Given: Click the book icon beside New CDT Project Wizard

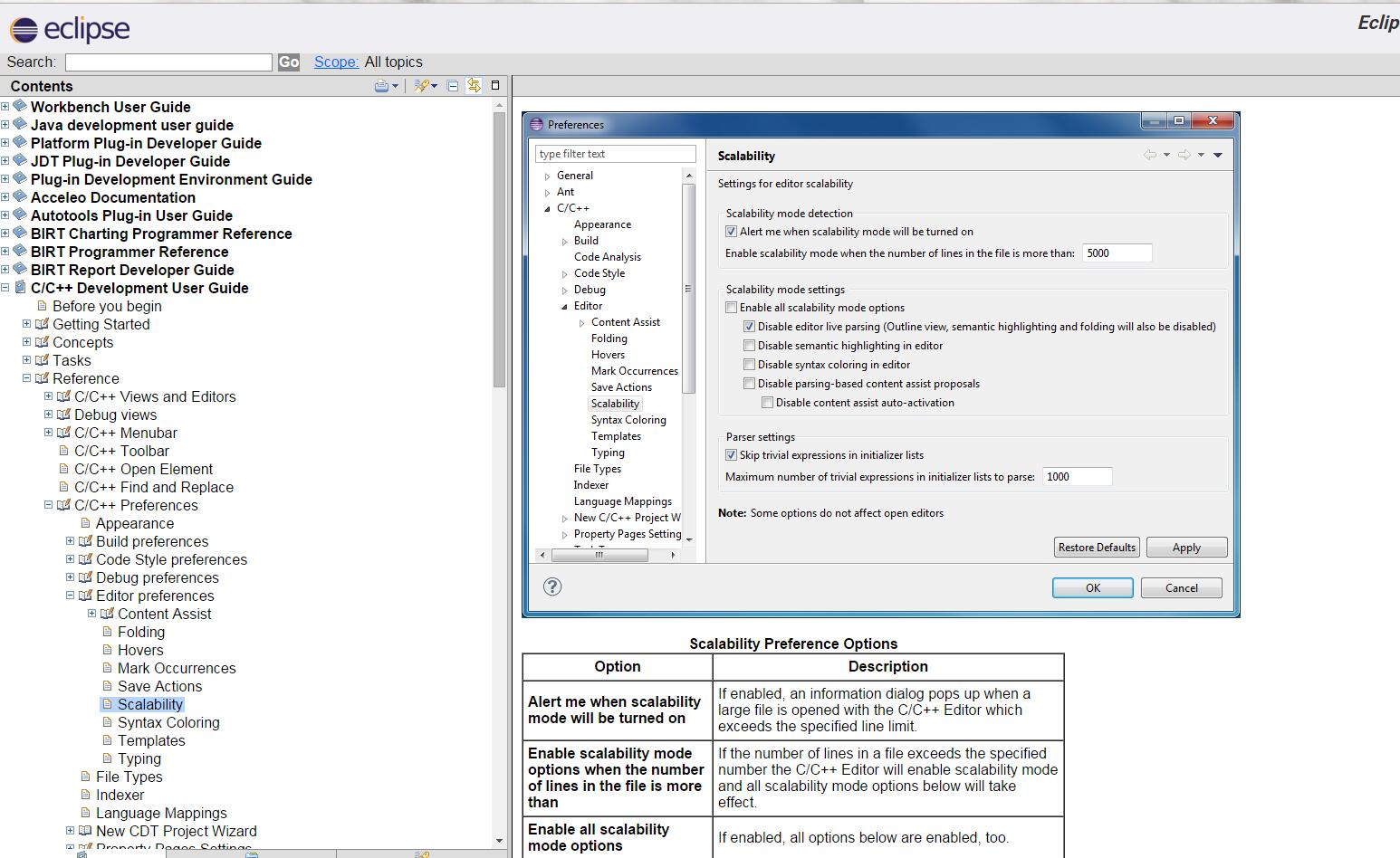Looking at the screenshot, I should (x=85, y=831).
